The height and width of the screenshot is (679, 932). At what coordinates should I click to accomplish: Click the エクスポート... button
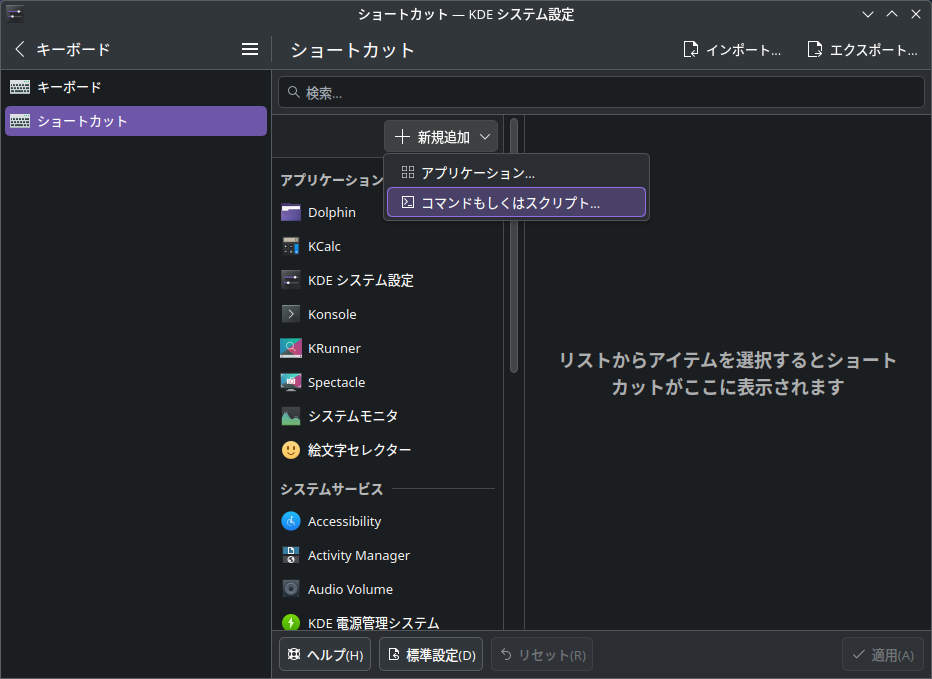click(x=862, y=50)
